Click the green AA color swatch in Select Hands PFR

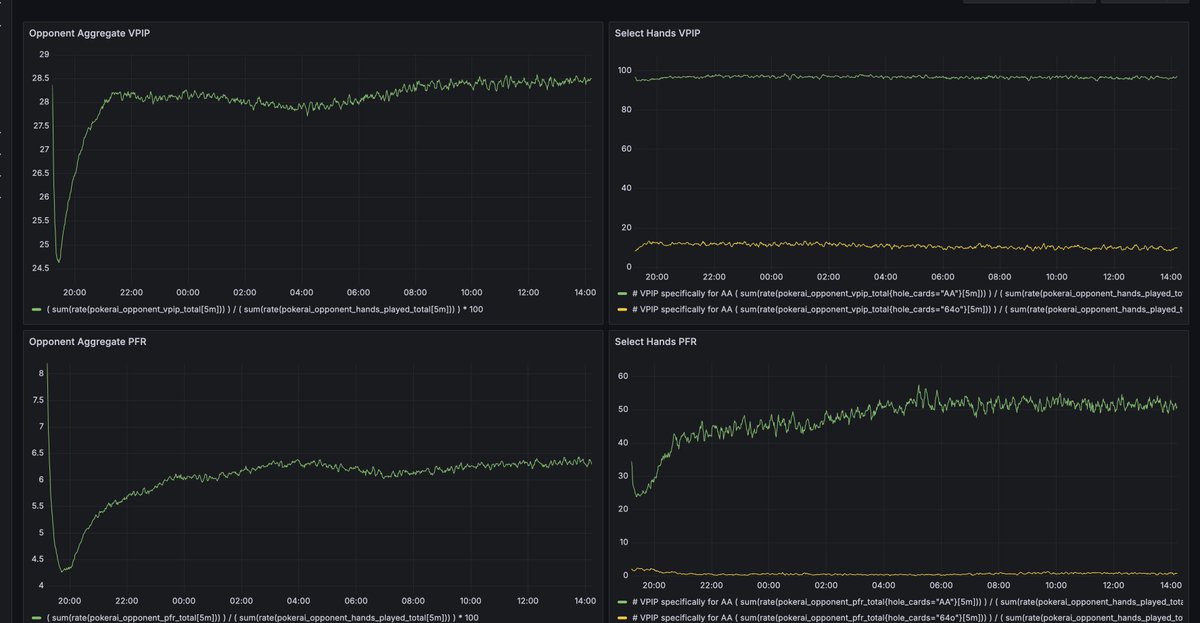coord(622,602)
